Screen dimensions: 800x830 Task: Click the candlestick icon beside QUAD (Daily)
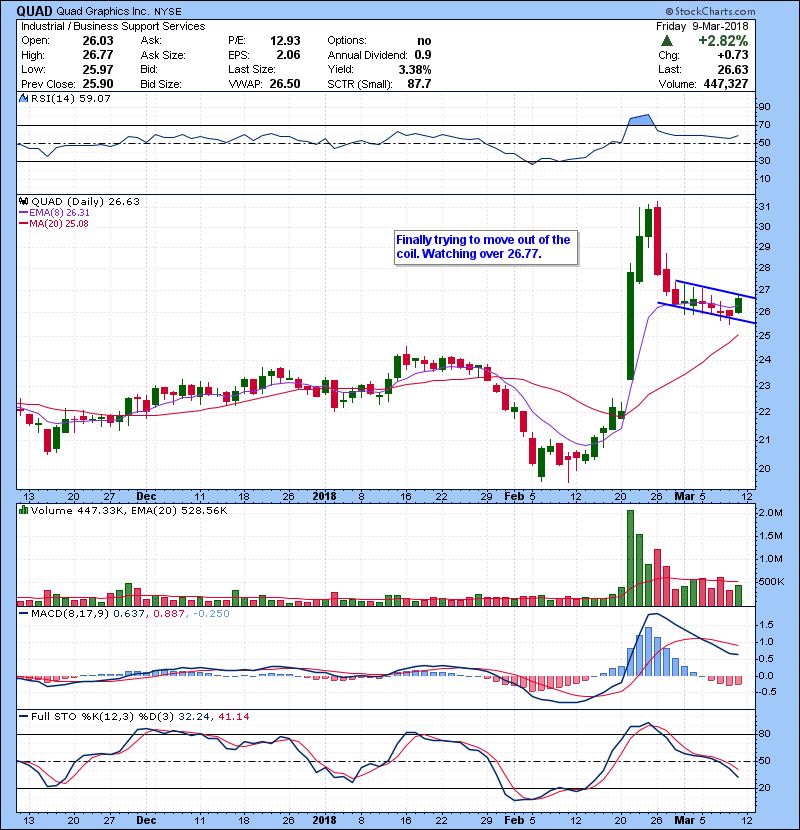click(x=23, y=201)
